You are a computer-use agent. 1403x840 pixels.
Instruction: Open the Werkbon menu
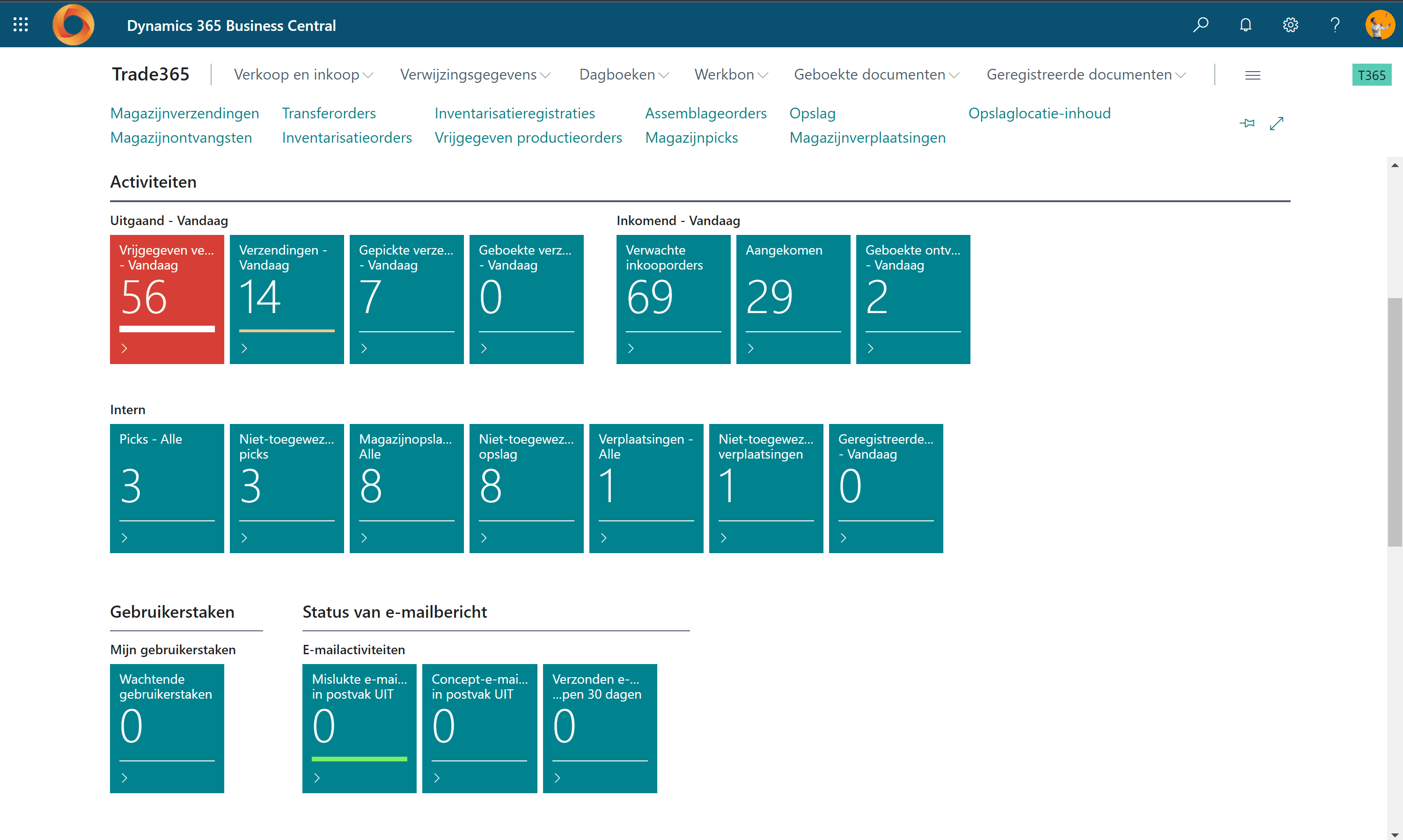[730, 75]
